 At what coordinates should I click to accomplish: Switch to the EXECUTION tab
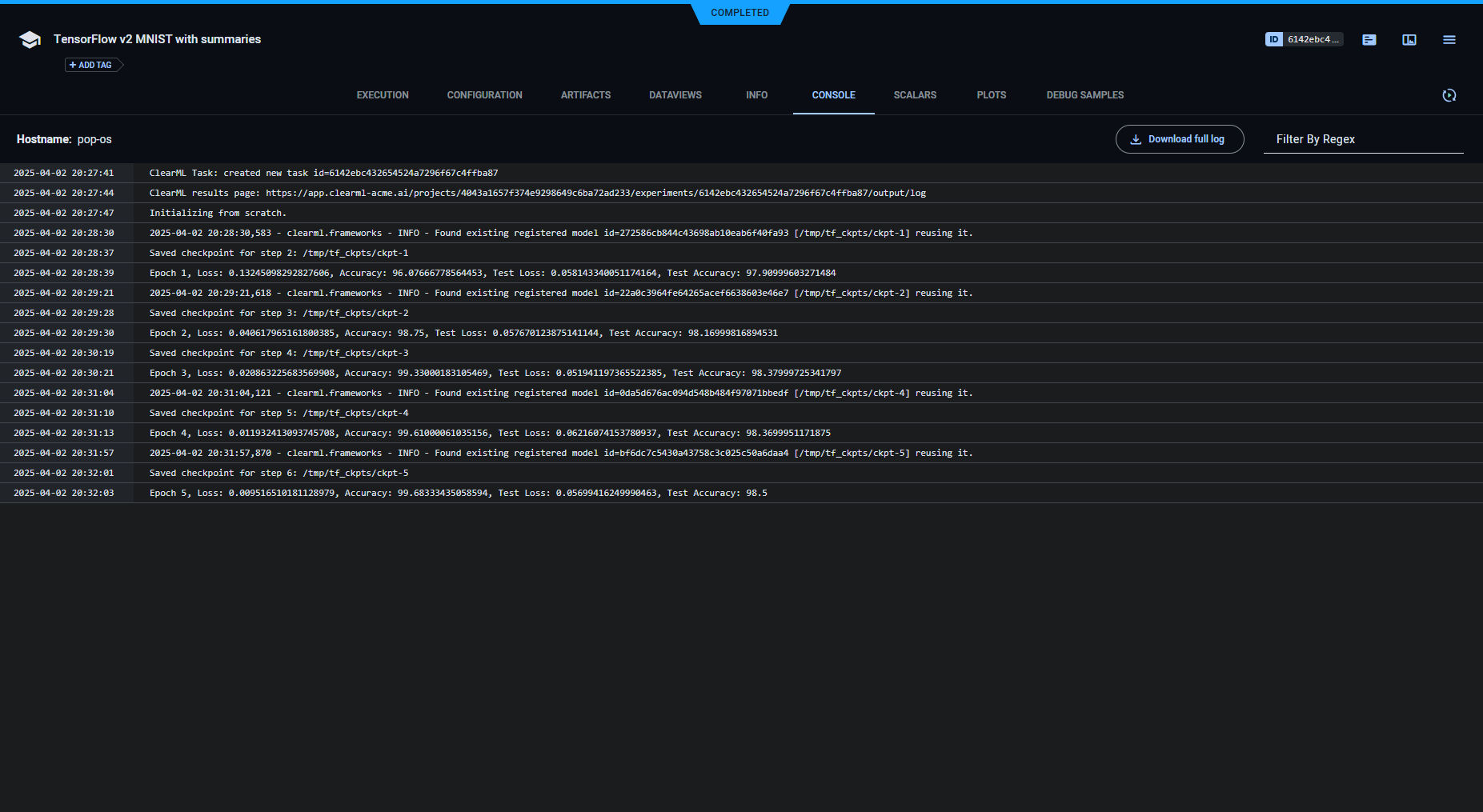pyautogui.click(x=382, y=95)
